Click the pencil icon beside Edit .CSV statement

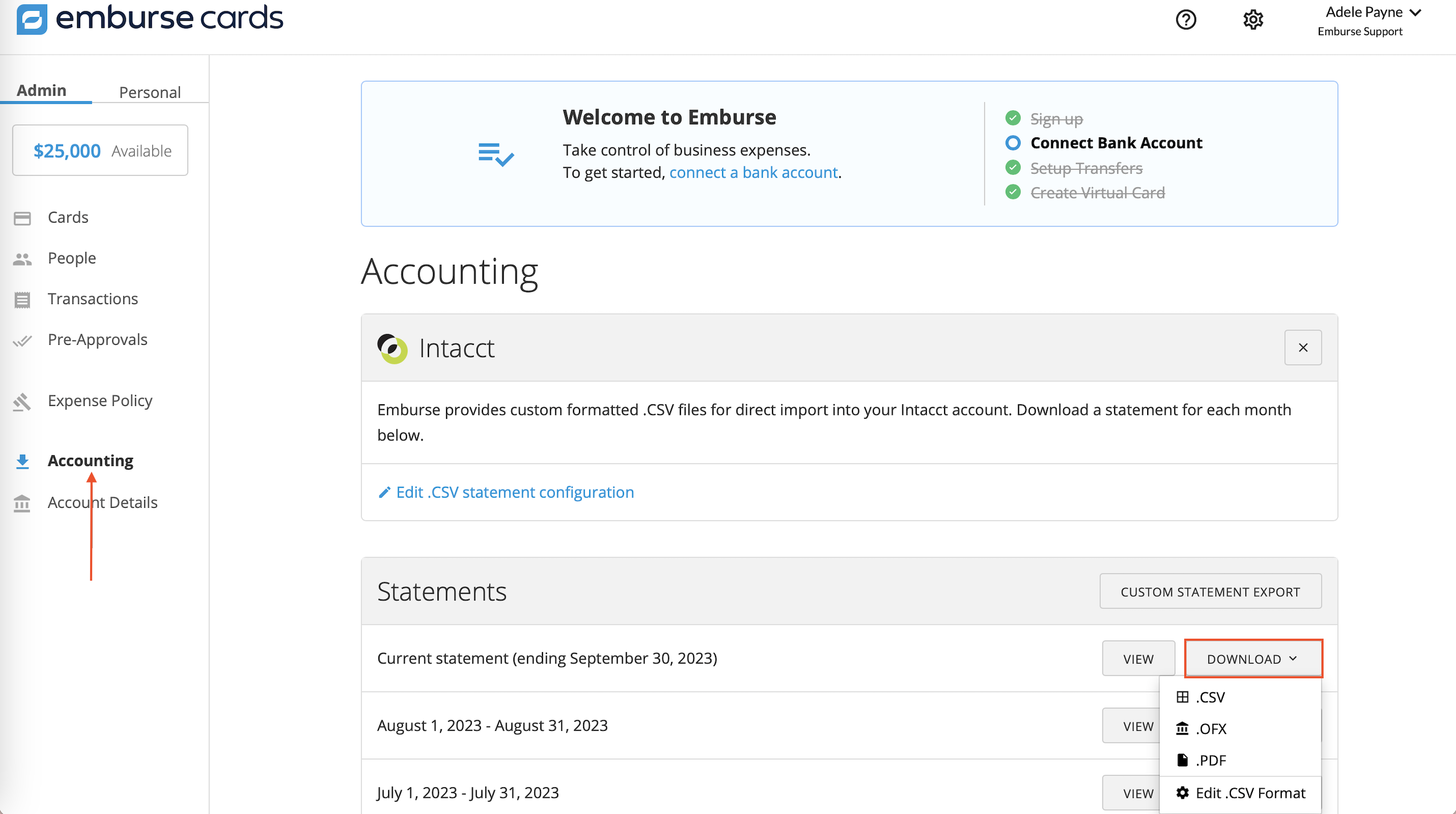[384, 492]
